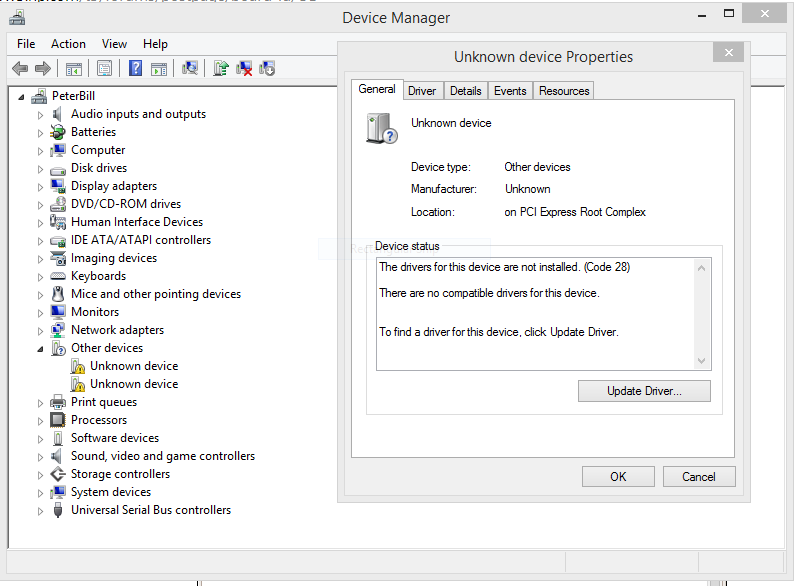Collapse the Other devices node
This screenshot has width=794, height=586.
[x=41, y=349]
